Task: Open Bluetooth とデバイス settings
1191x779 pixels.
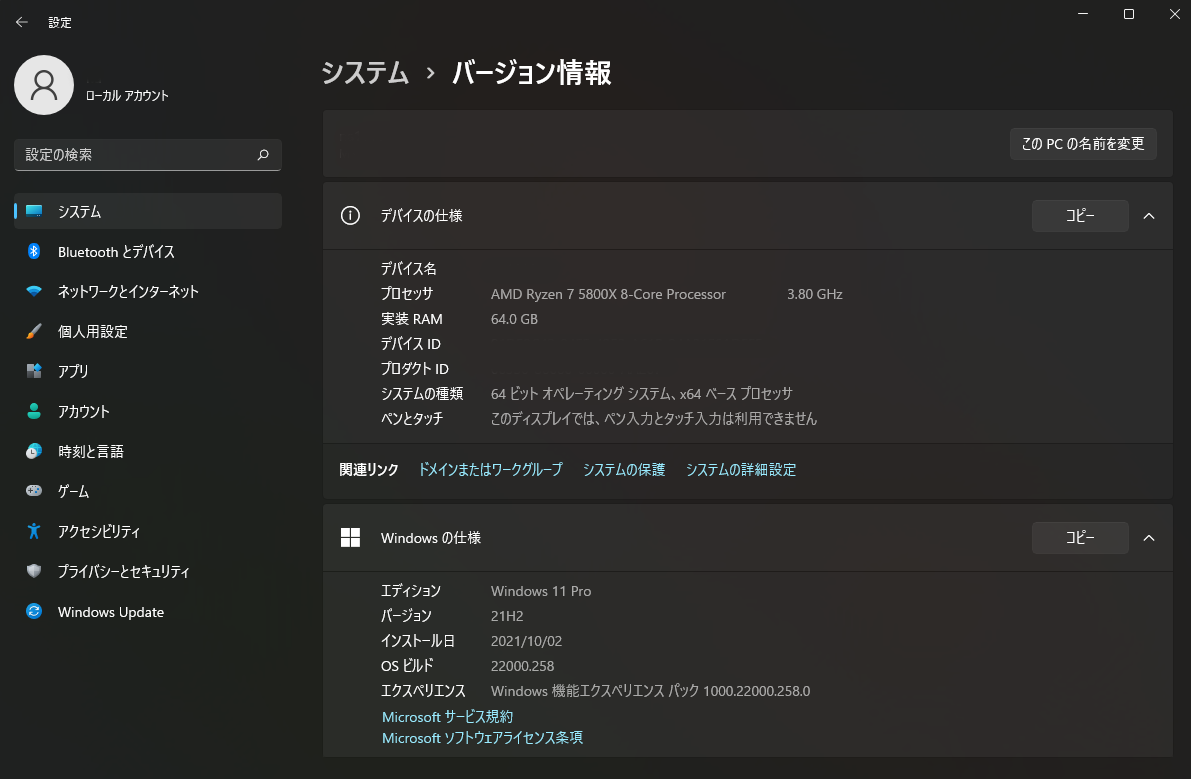Action: tap(148, 251)
